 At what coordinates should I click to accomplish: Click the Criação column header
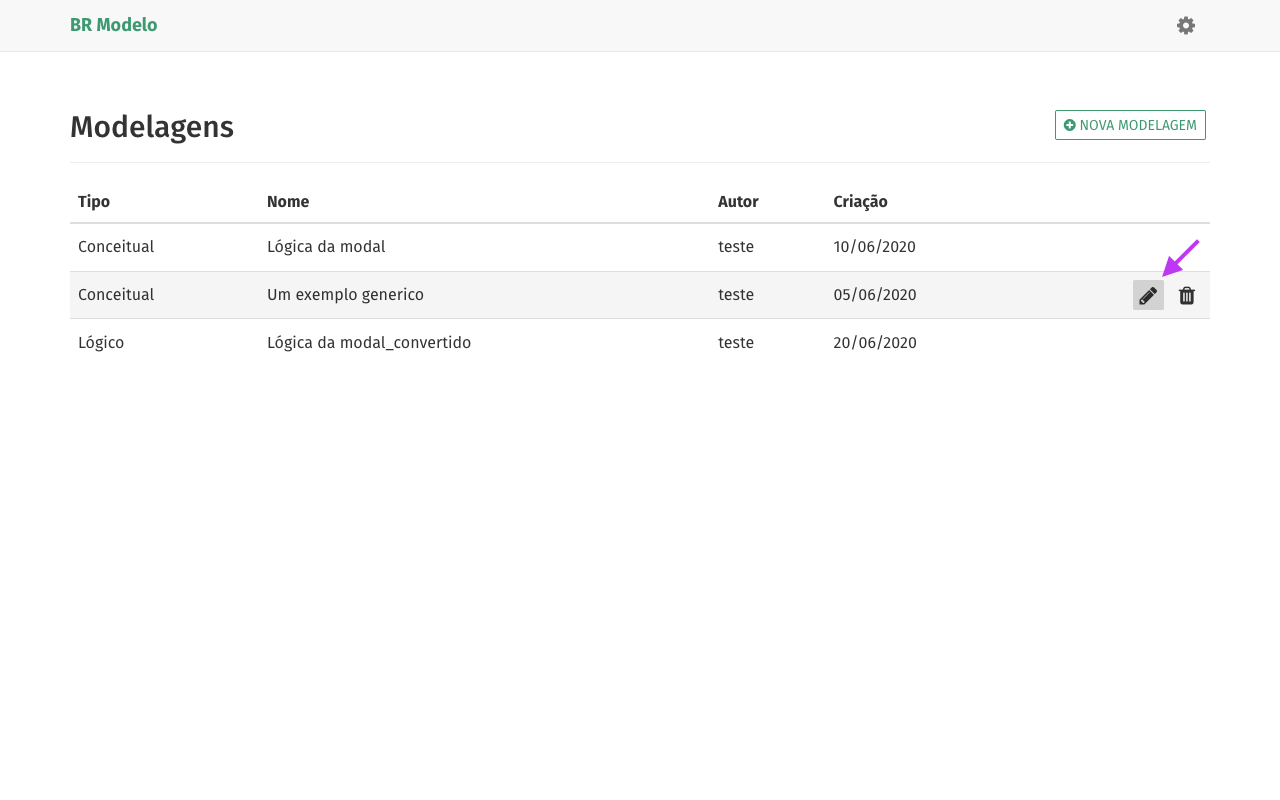861,201
